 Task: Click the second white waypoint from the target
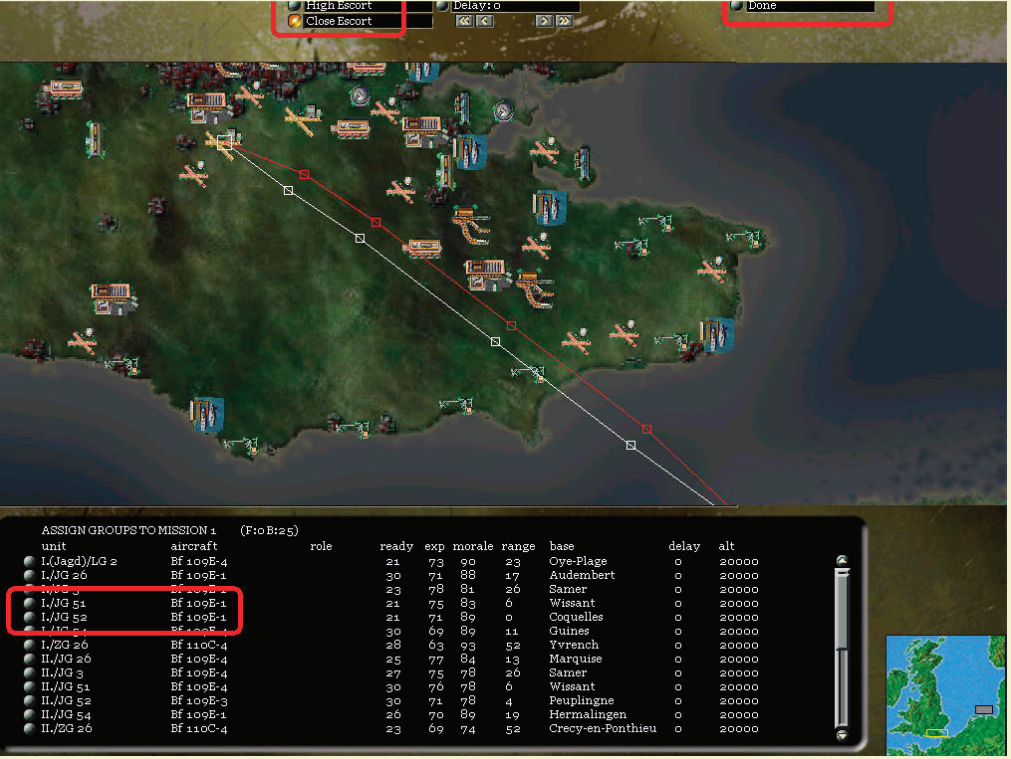coord(360,239)
